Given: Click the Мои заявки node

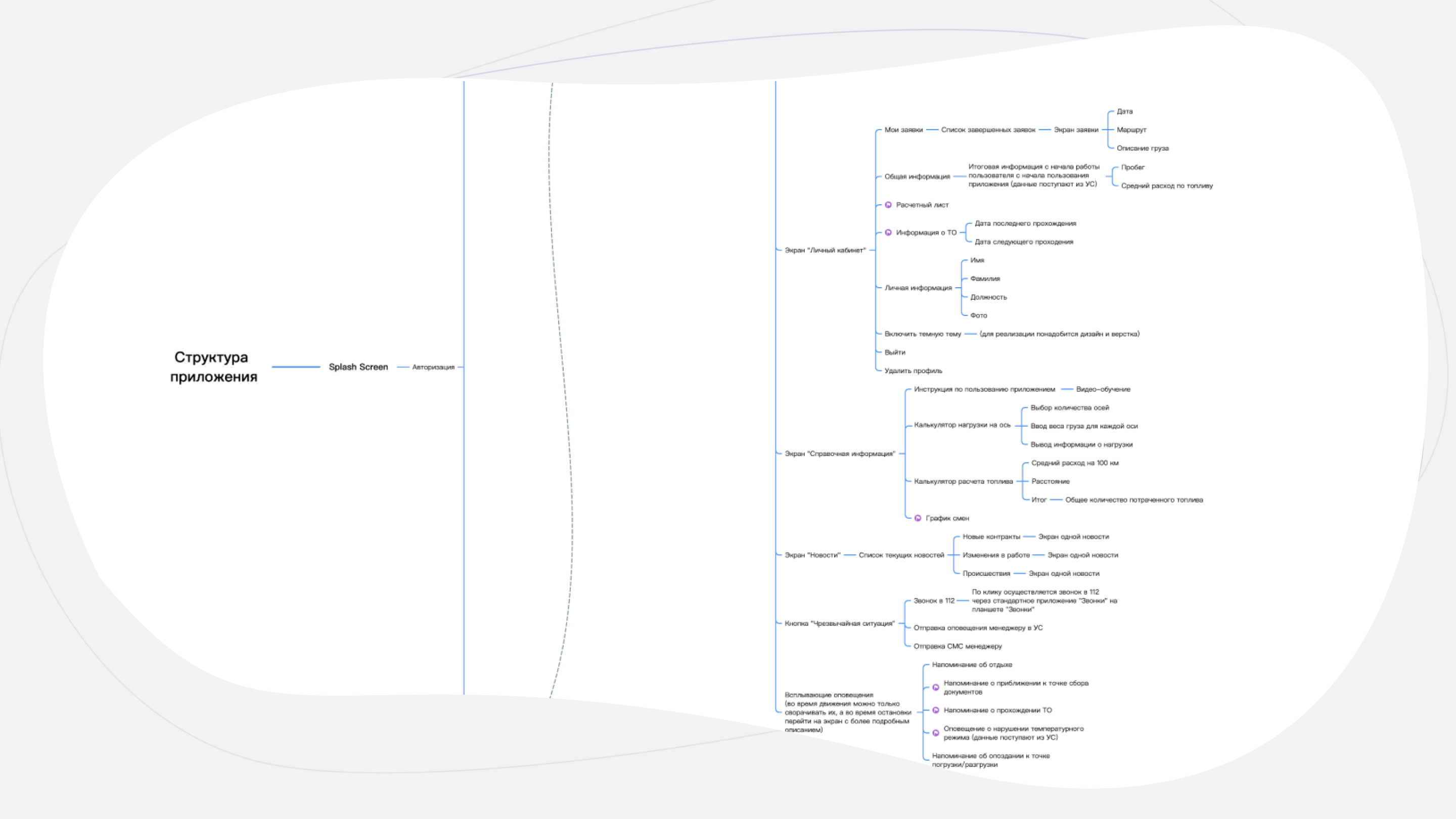Looking at the screenshot, I should pyautogui.click(x=903, y=130).
